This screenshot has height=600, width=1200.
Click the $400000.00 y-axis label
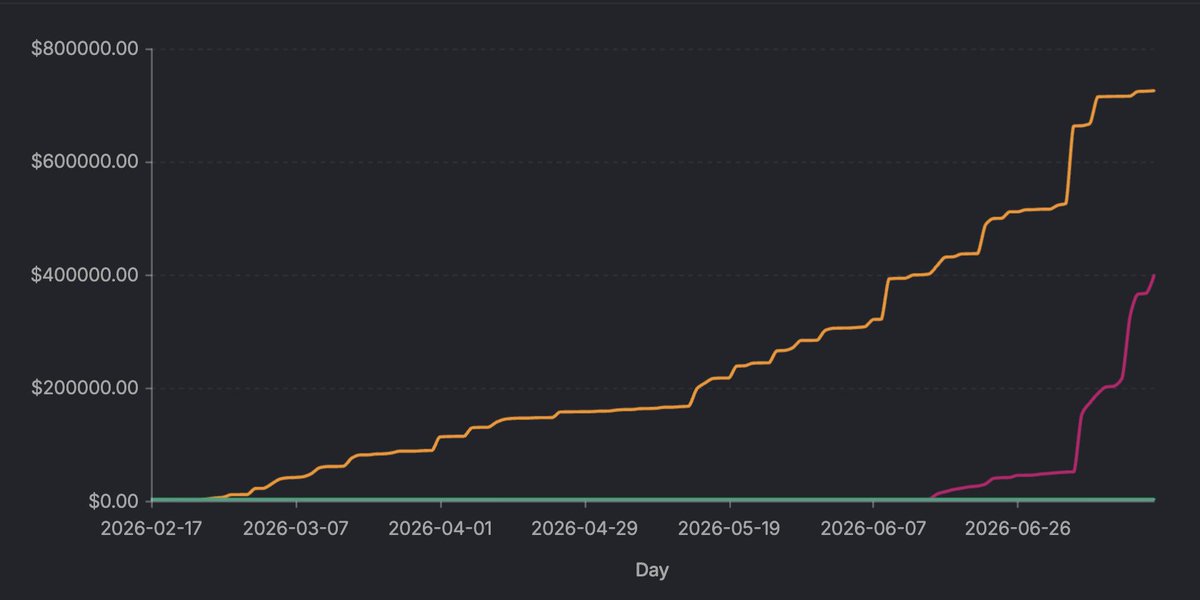coord(83,275)
